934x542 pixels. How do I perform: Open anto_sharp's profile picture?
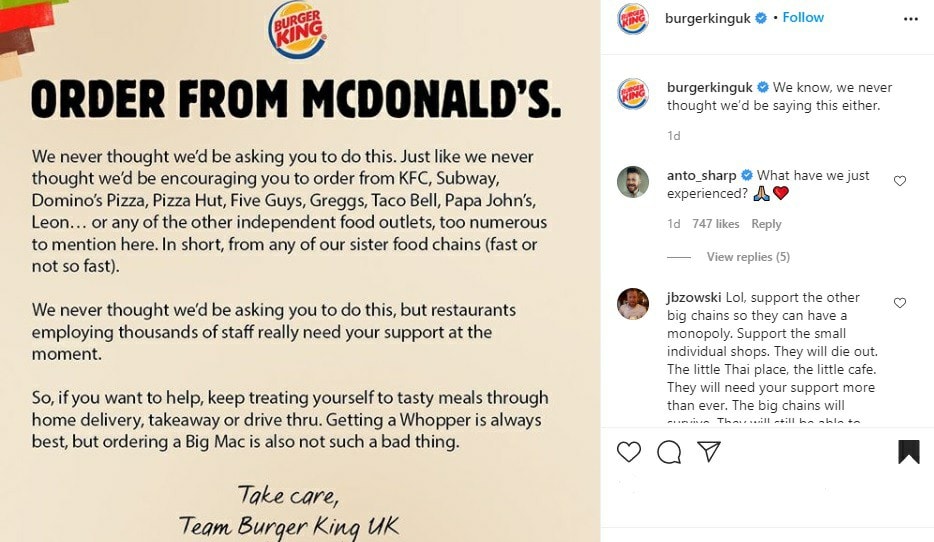click(x=633, y=182)
